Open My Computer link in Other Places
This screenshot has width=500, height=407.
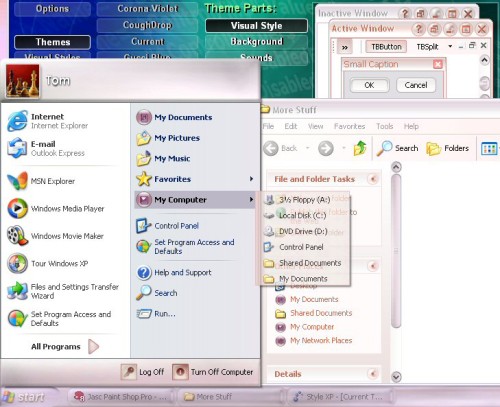pyautogui.click(x=312, y=327)
